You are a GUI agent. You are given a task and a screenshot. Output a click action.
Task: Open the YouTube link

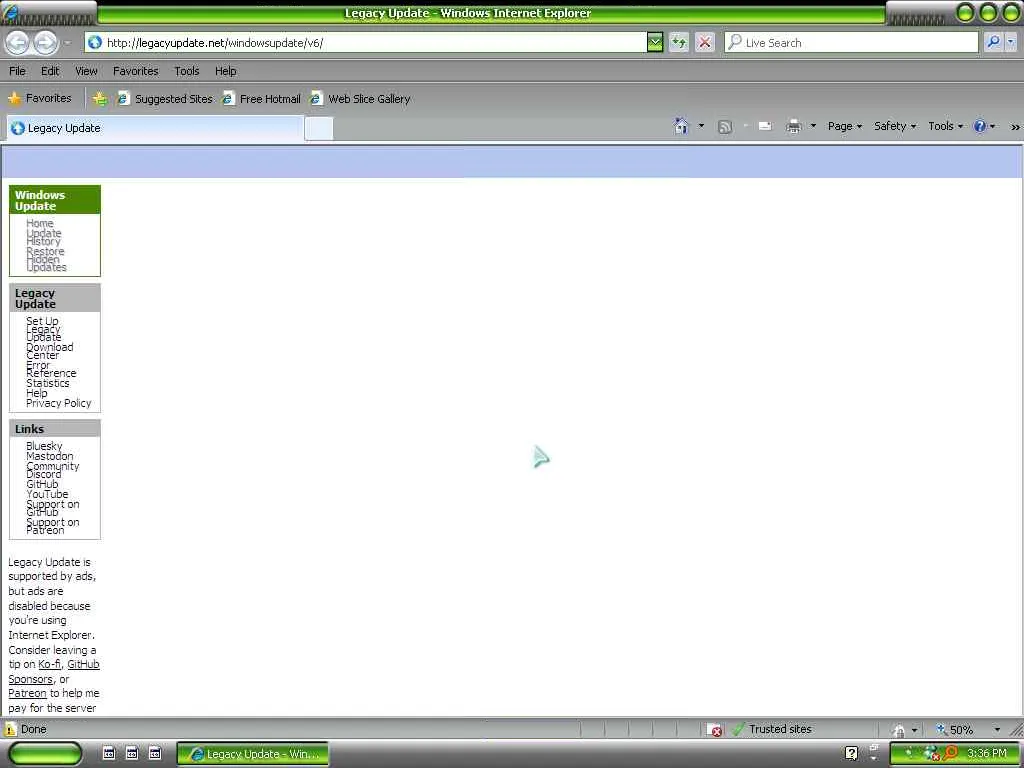point(47,494)
